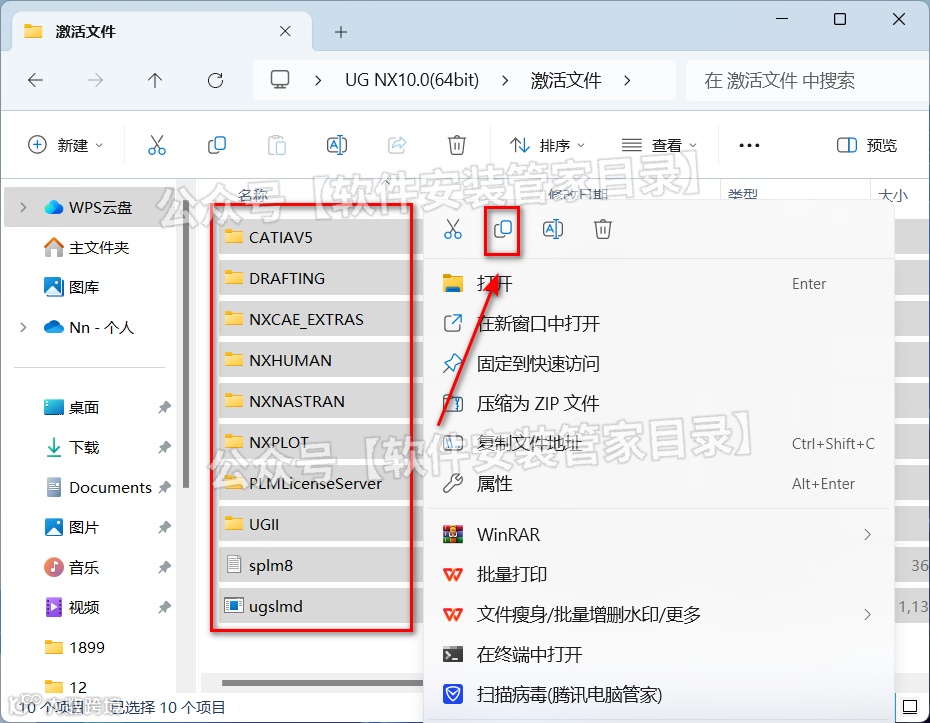
Task: Open the See more ellipsis menu
Action: point(749,145)
